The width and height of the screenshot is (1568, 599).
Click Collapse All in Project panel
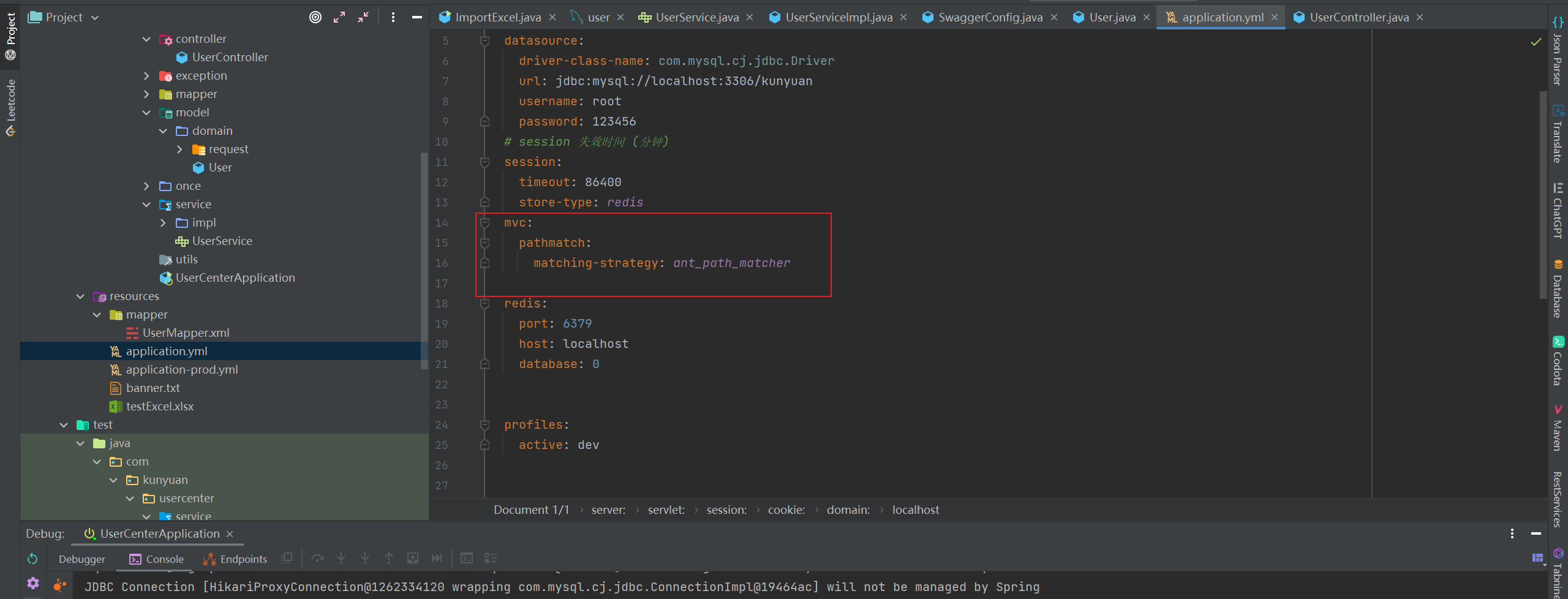pyautogui.click(x=363, y=17)
